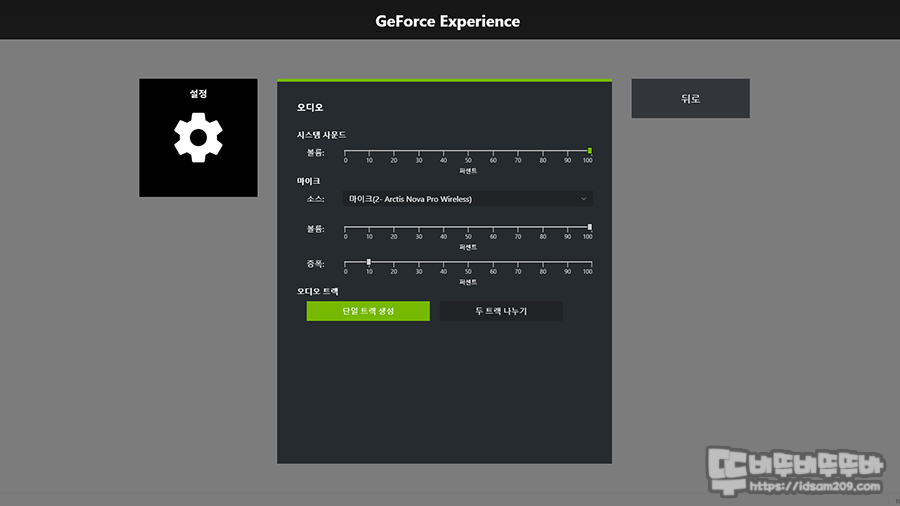Click the 시스템 사운드 label

tap(321, 135)
